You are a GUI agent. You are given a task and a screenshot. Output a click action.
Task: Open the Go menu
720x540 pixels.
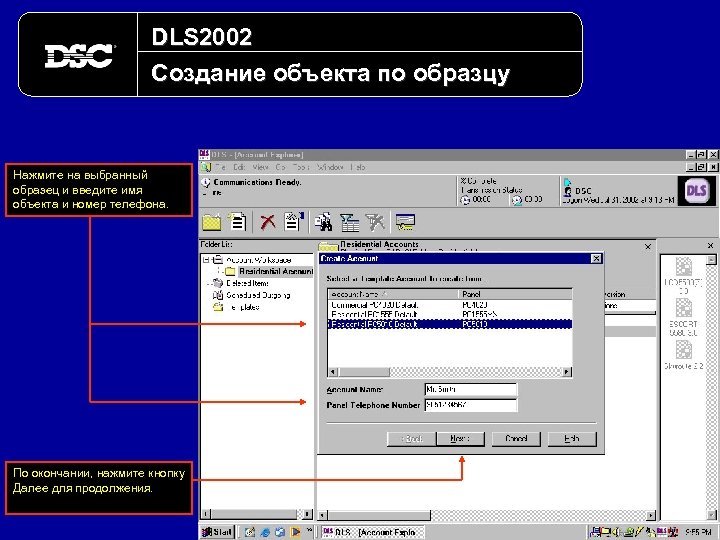click(281, 168)
